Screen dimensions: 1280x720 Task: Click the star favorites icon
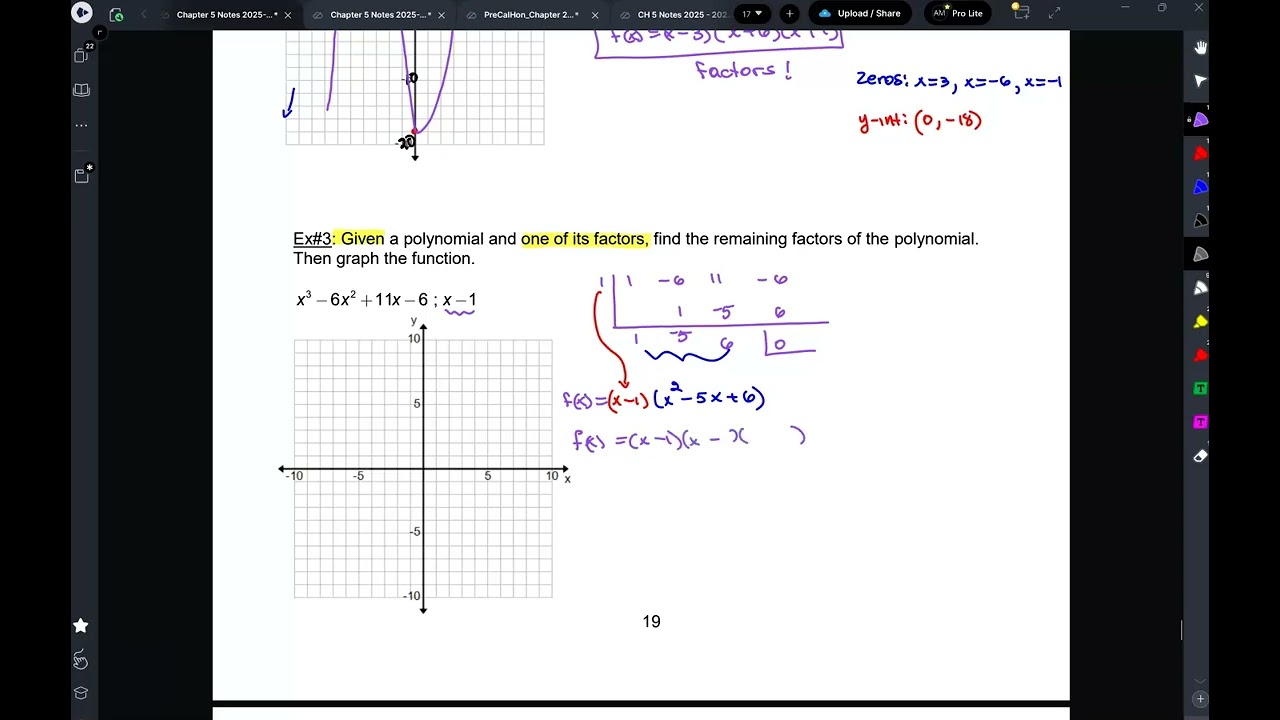click(81, 626)
